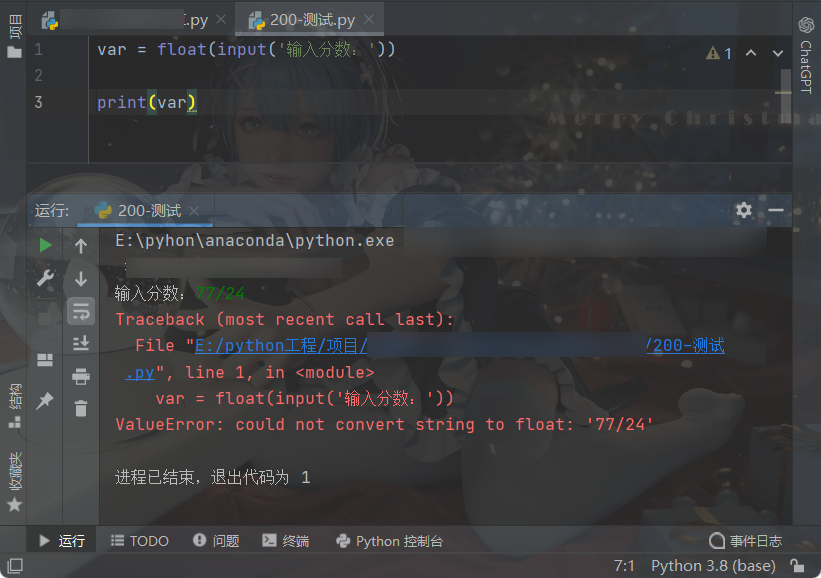The width and height of the screenshot is (821, 578).
Task: Rerun the script with green play icon
Action: [46, 245]
